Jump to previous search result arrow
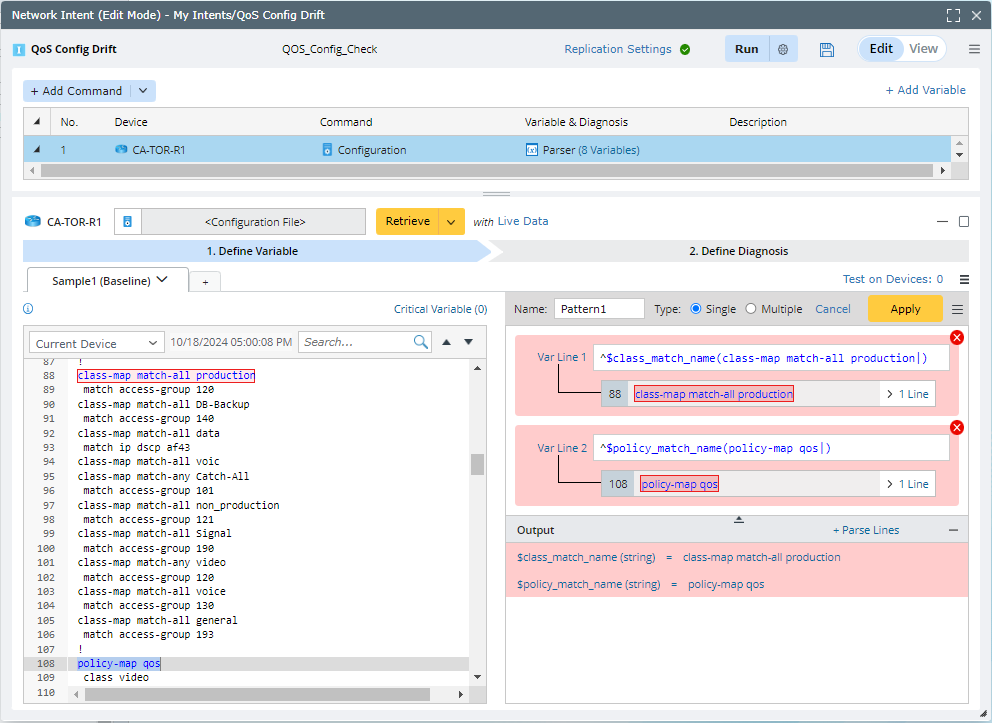992x723 pixels. (x=447, y=342)
